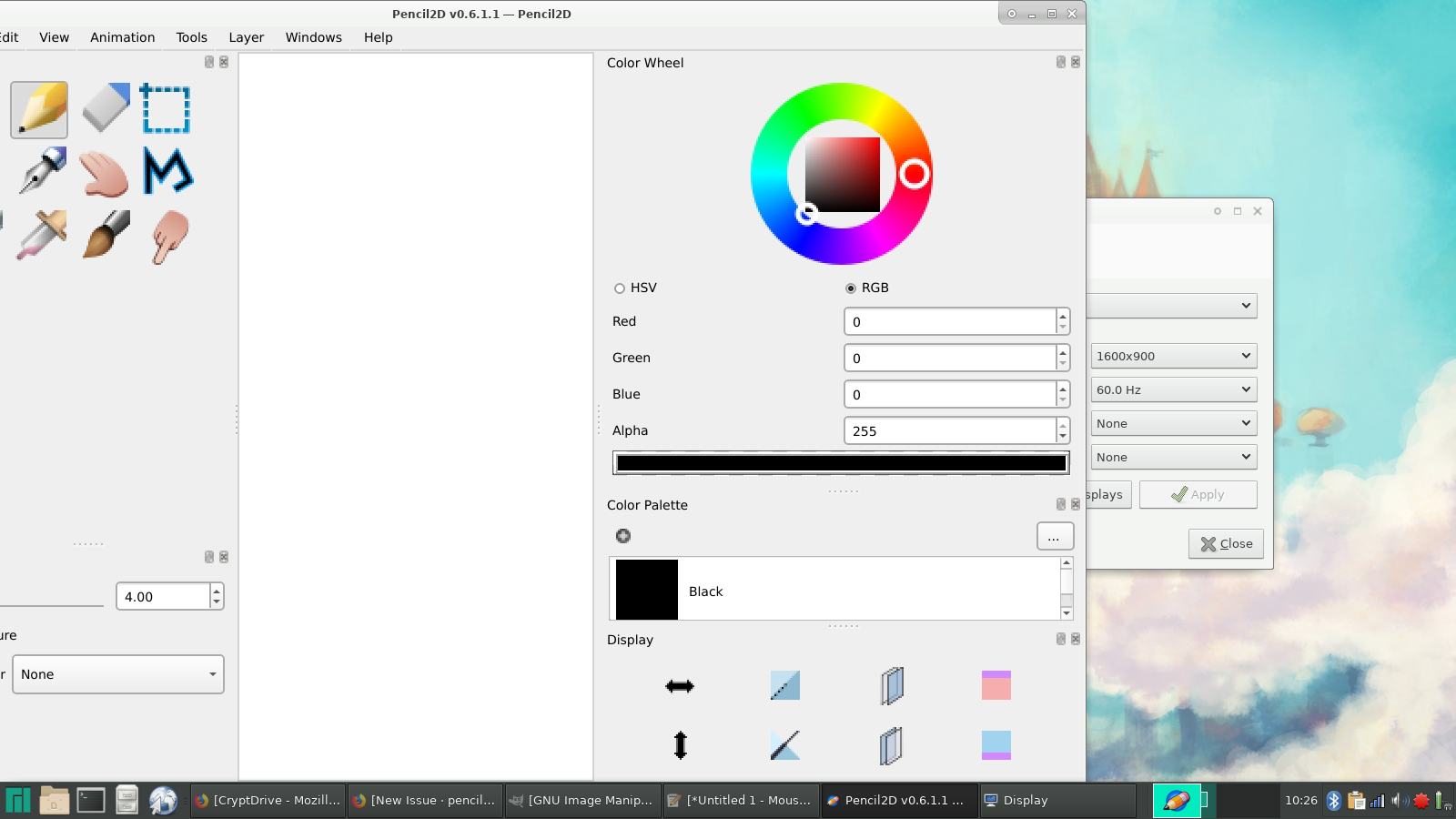The width and height of the screenshot is (1456, 819).
Task: Toggle onion skin for previous frames
Action: pos(890,686)
